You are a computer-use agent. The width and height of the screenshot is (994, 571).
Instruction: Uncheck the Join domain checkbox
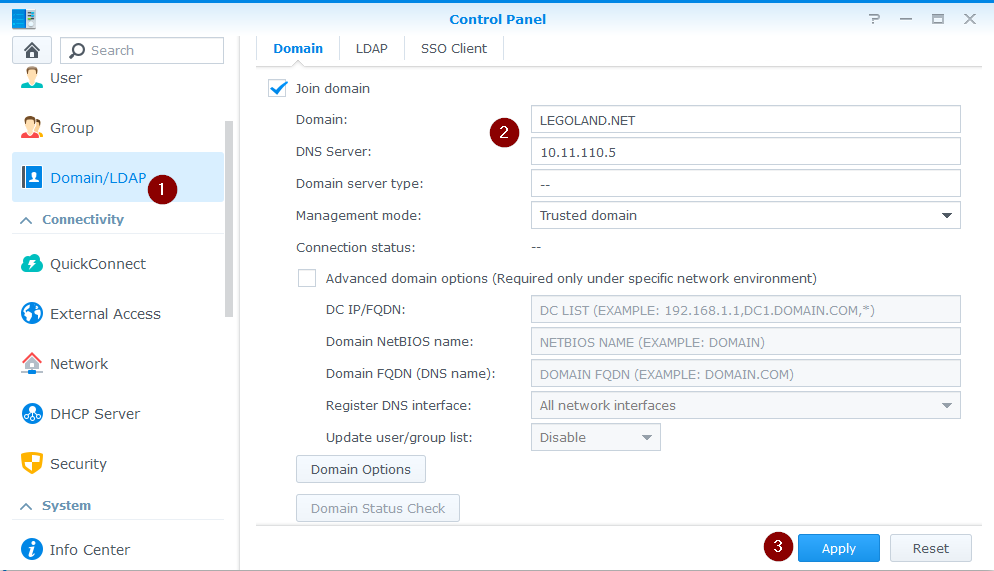coord(278,88)
